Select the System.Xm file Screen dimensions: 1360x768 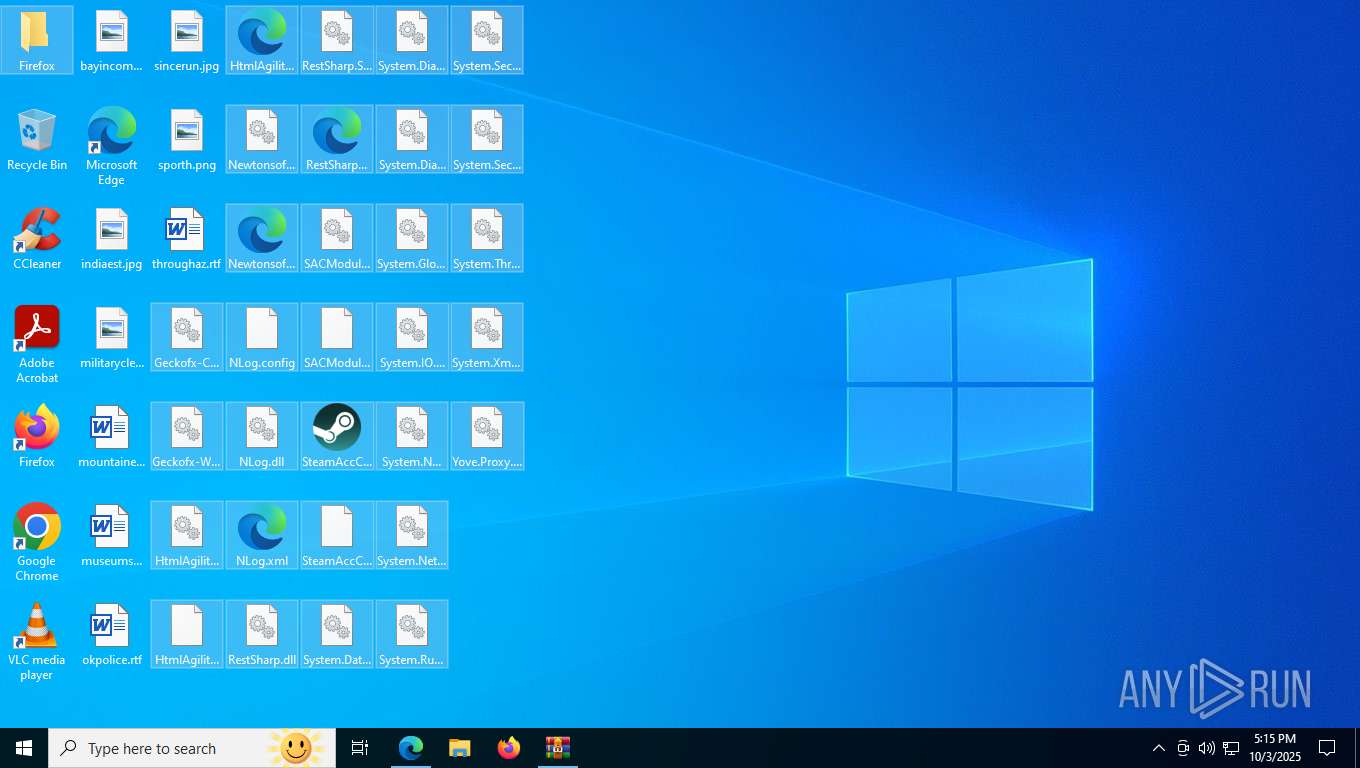(x=487, y=338)
